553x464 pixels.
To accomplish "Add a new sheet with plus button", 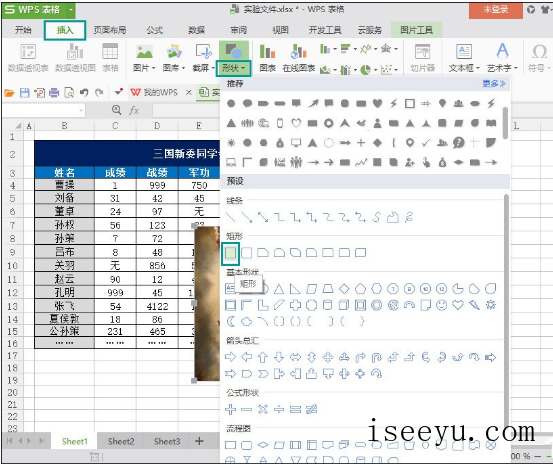I will [199, 441].
